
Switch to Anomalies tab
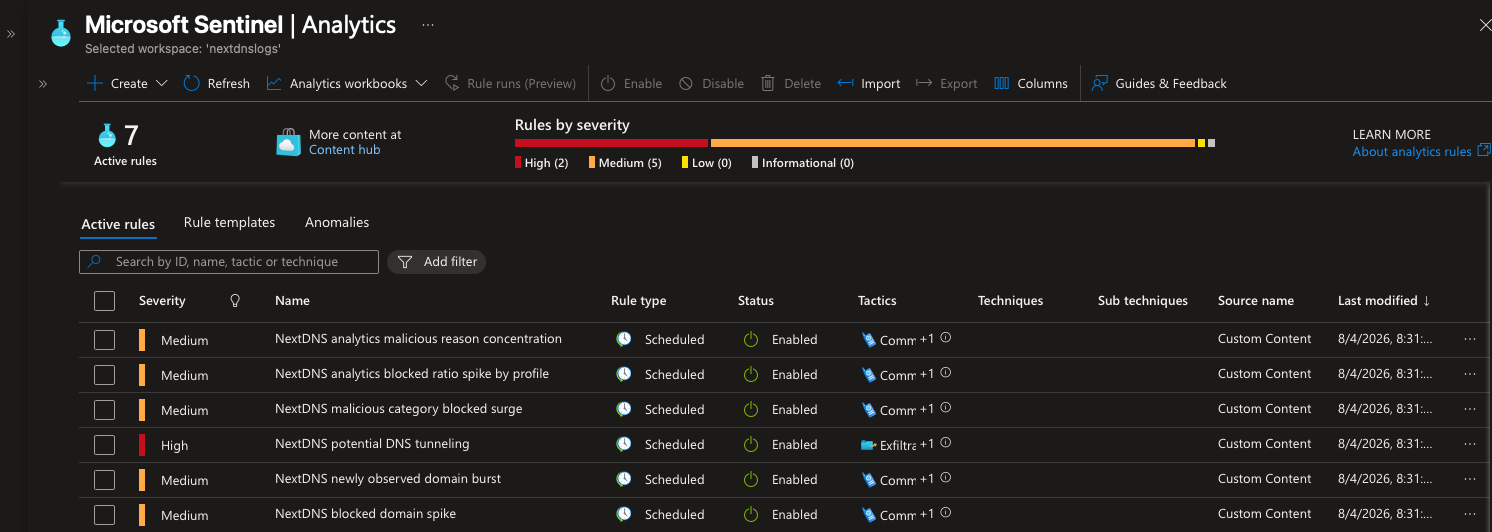tap(337, 222)
